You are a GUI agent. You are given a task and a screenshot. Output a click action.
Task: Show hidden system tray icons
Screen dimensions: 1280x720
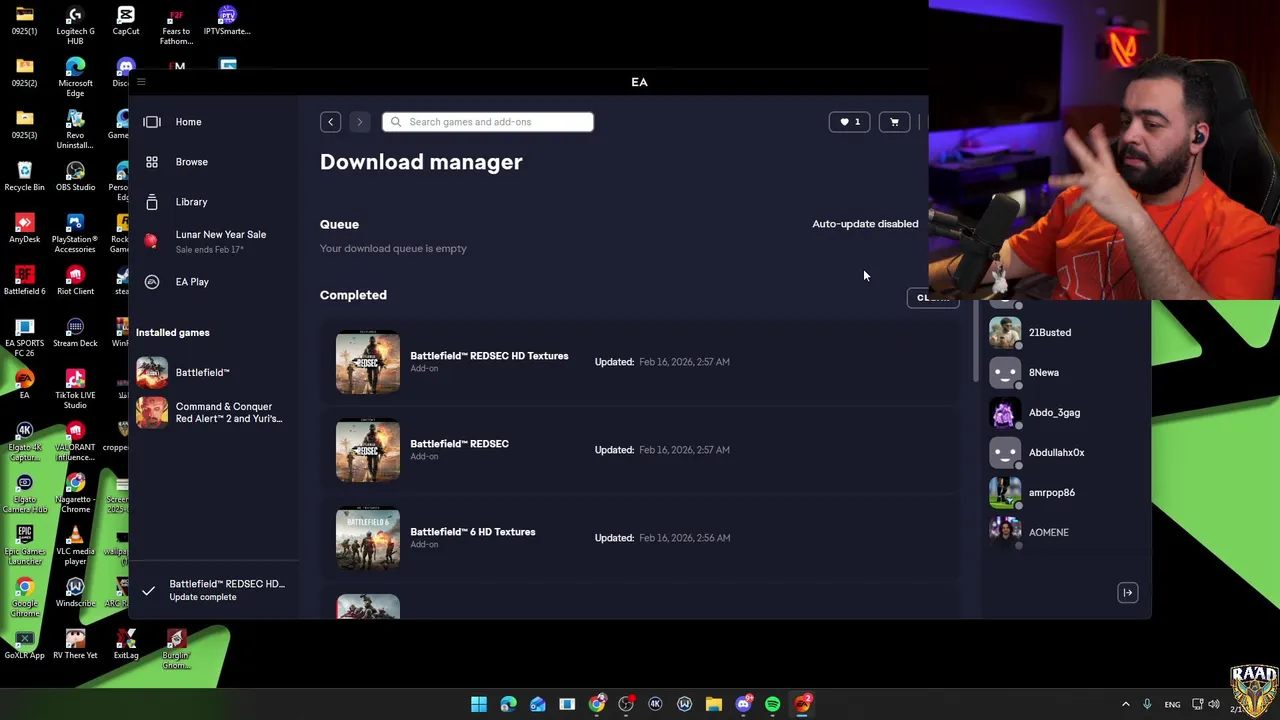(1125, 705)
